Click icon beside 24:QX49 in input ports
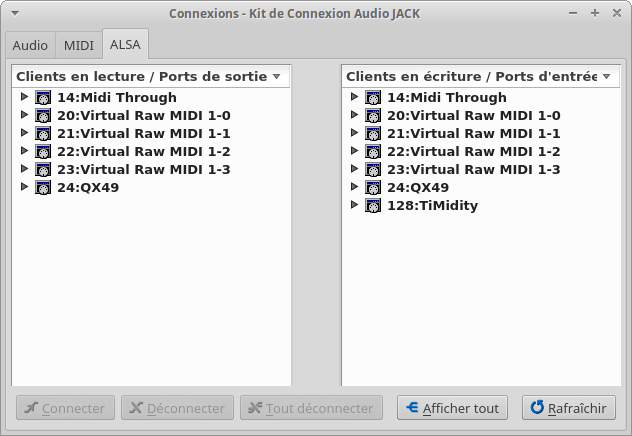This screenshot has width=632, height=436. point(373,187)
